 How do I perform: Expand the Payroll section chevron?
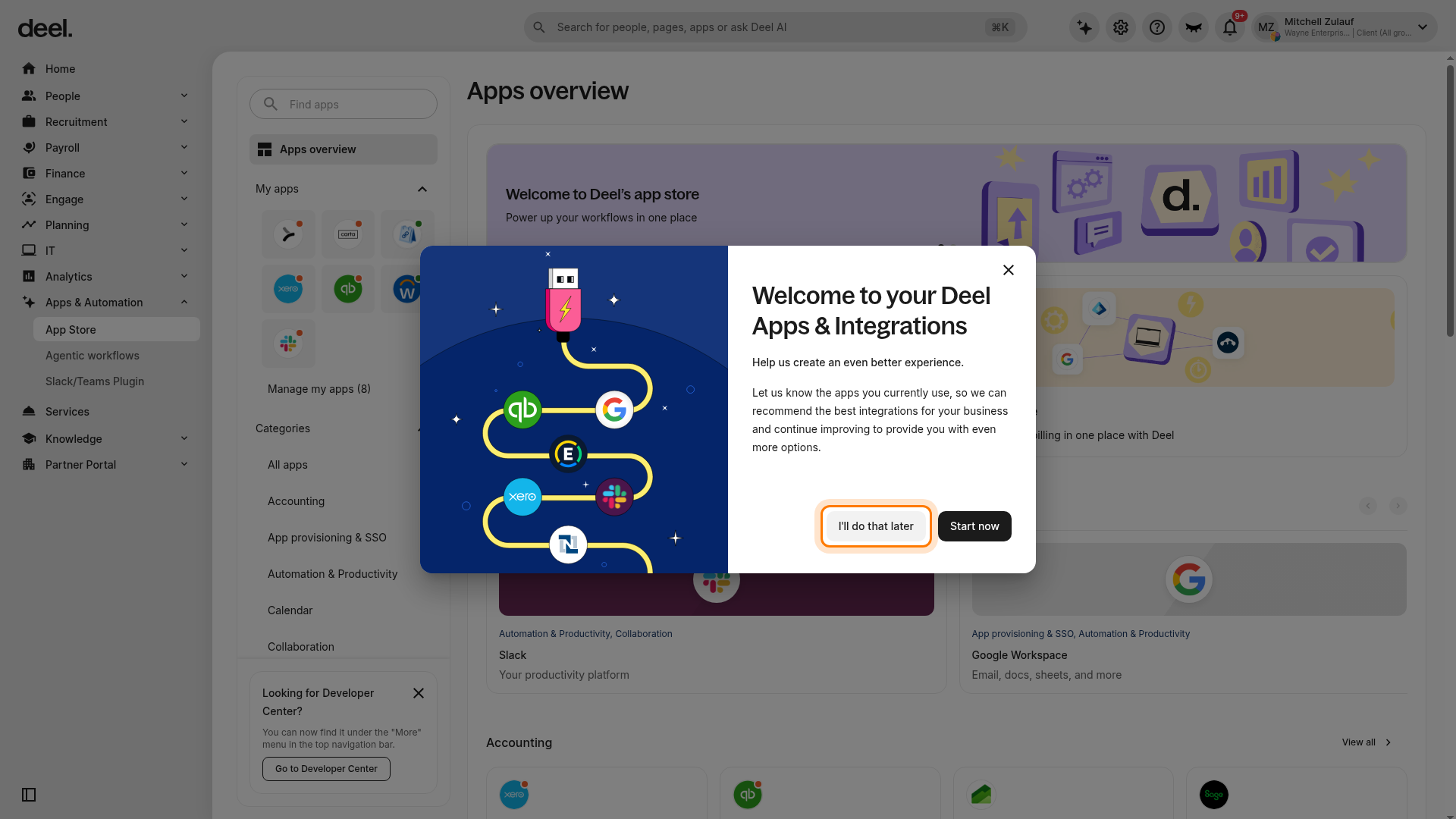pyautogui.click(x=184, y=147)
